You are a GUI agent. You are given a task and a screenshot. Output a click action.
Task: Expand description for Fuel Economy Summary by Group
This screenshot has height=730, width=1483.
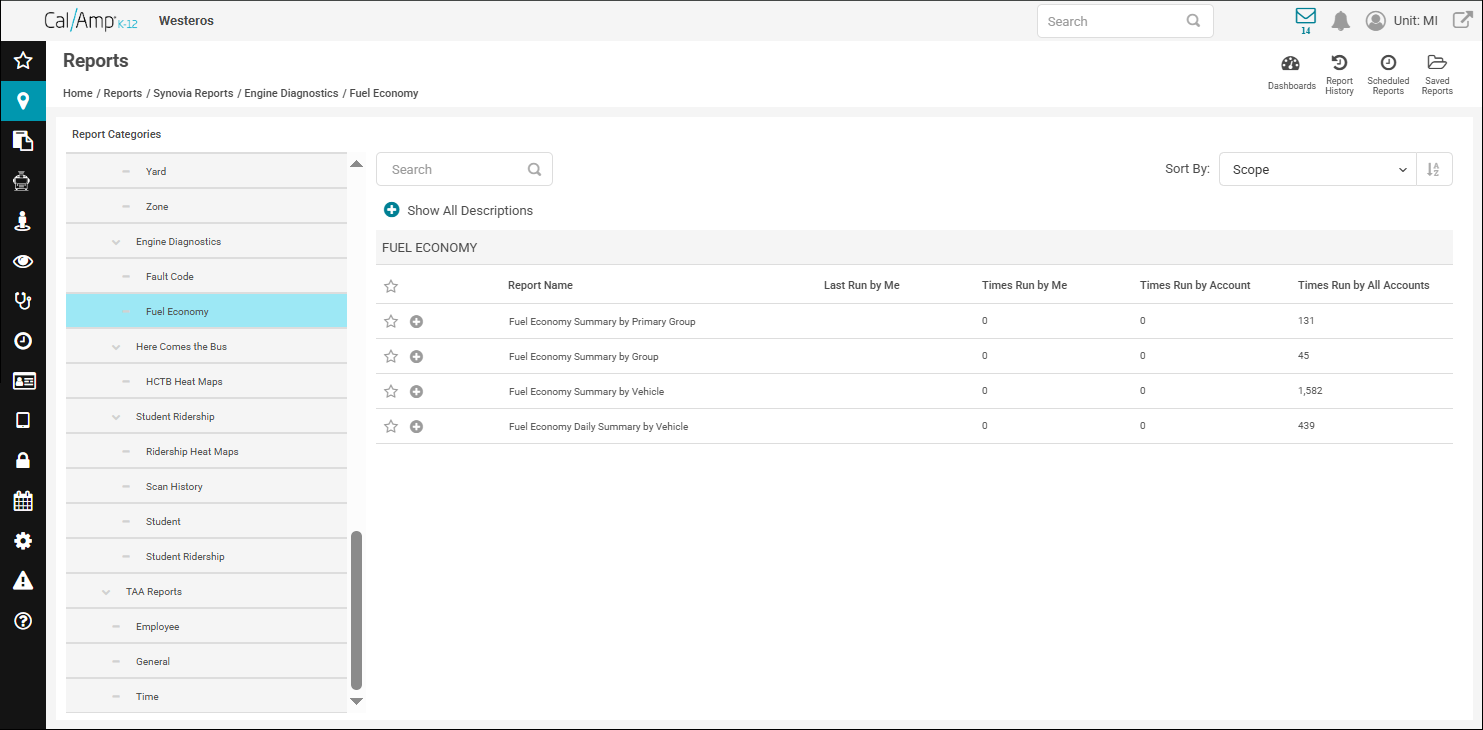[x=416, y=356]
